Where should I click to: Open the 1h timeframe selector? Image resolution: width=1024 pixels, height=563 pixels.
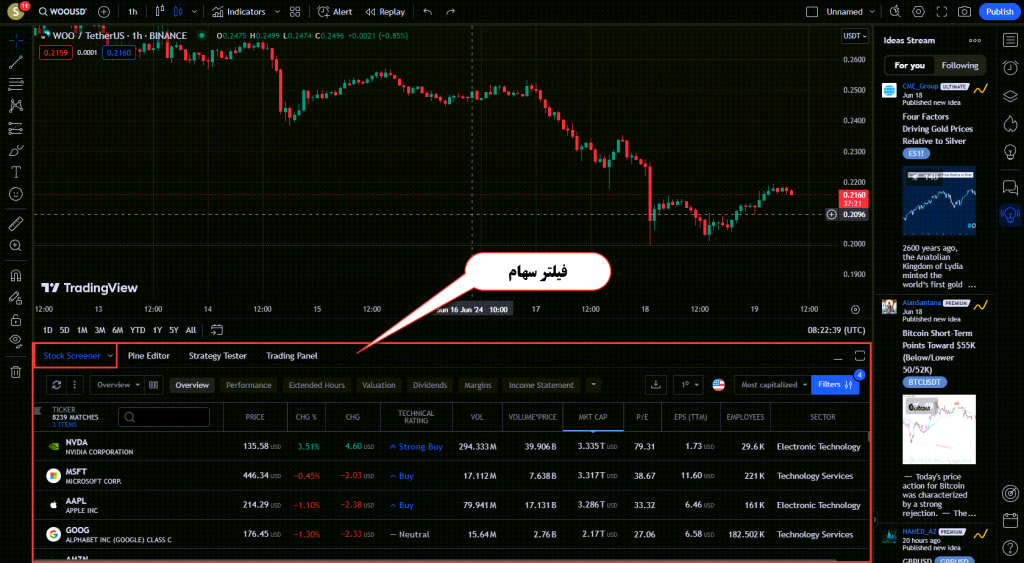point(133,12)
